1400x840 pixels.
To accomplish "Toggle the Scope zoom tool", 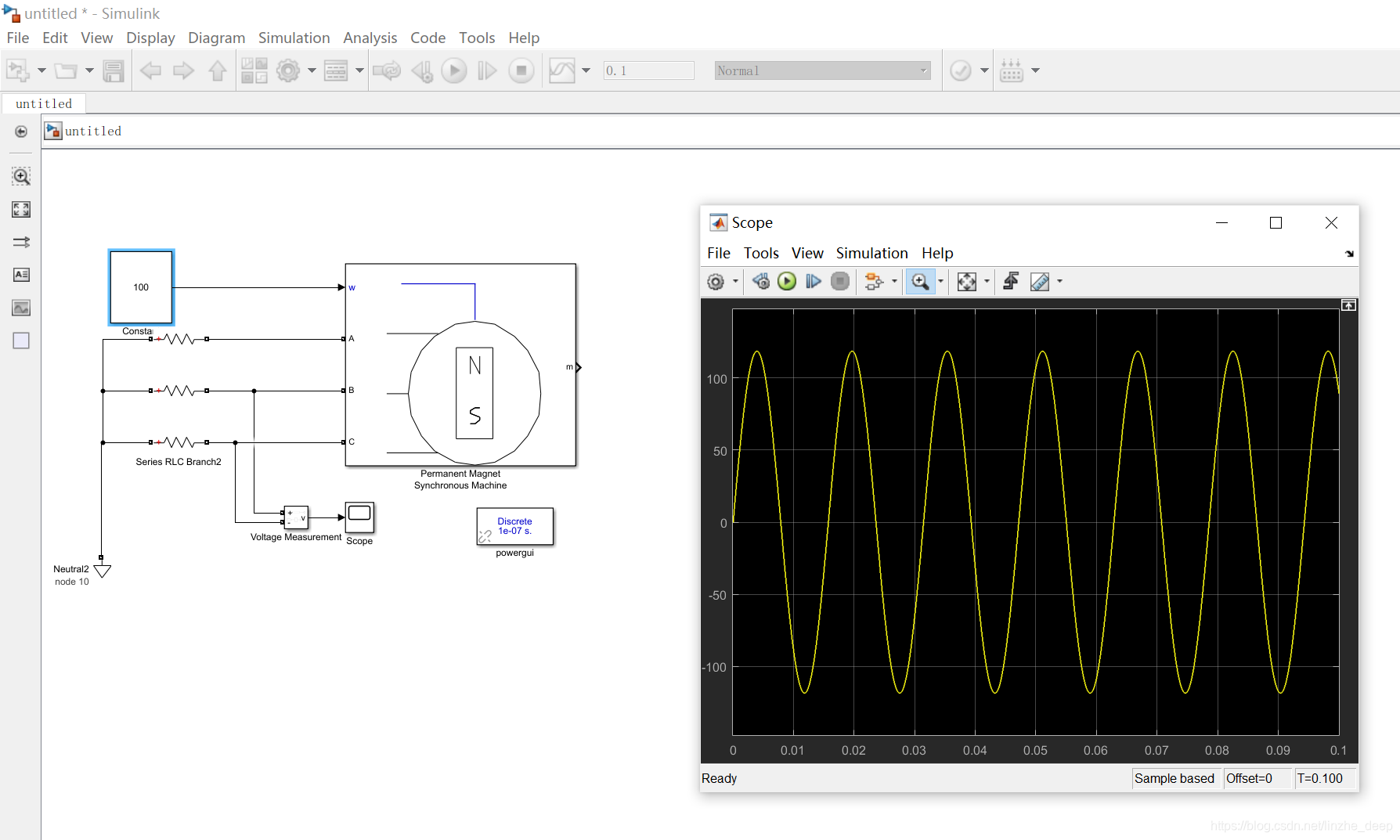I will tap(920, 281).
